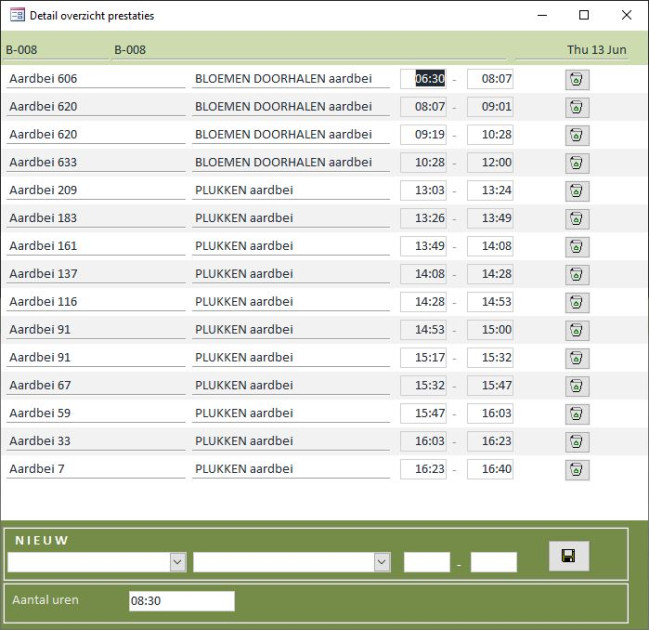
Task: Select the Aardbei 606 location cell
Action: 96,79
